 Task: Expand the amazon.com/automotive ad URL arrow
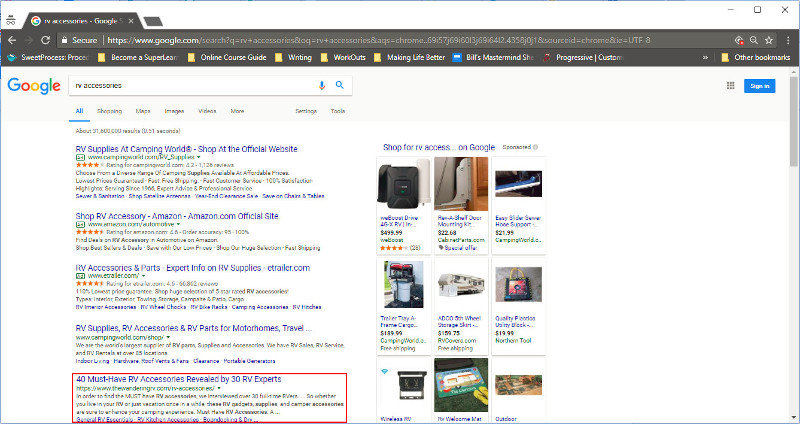pyautogui.click(x=179, y=225)
